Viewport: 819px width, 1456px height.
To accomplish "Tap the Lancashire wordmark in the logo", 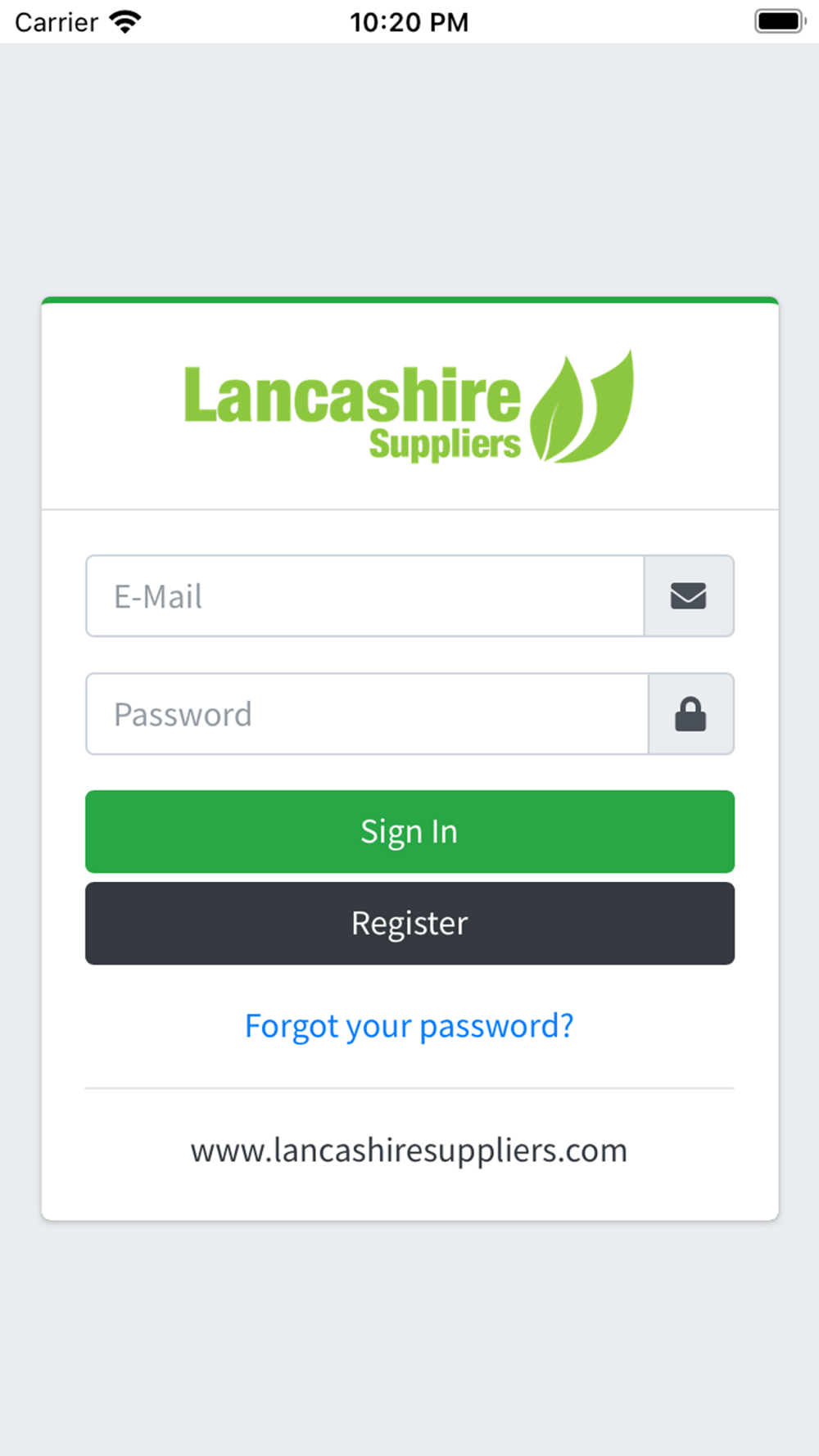I will pos(352,396).
